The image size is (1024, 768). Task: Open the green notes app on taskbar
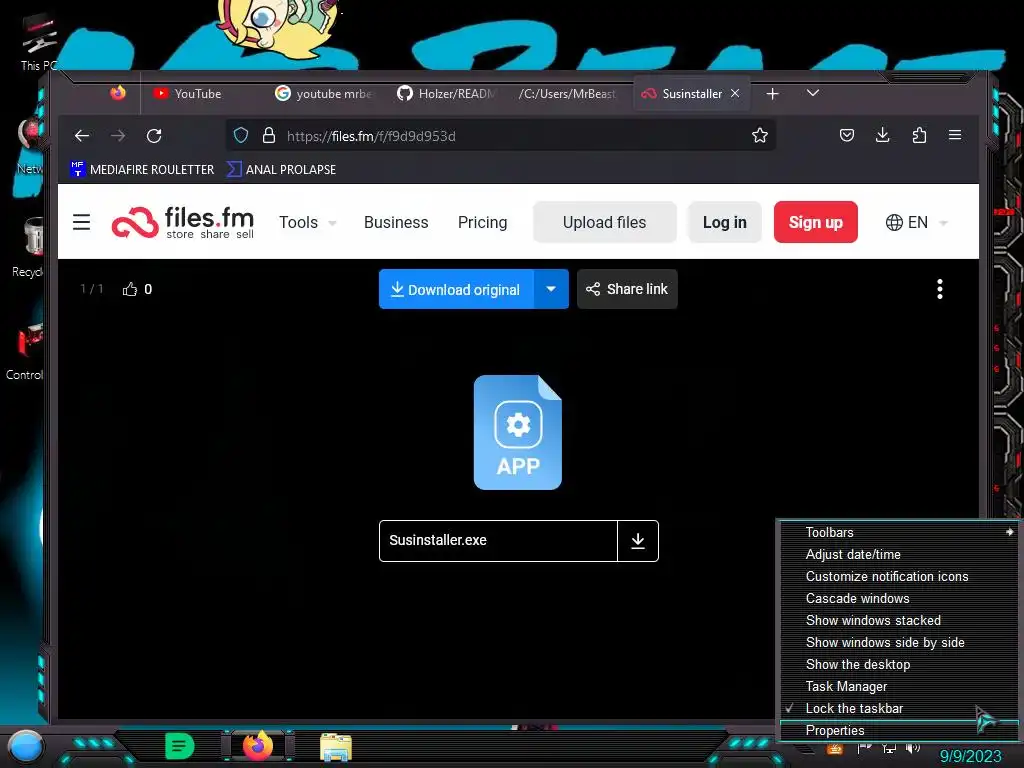coord(180,746)
